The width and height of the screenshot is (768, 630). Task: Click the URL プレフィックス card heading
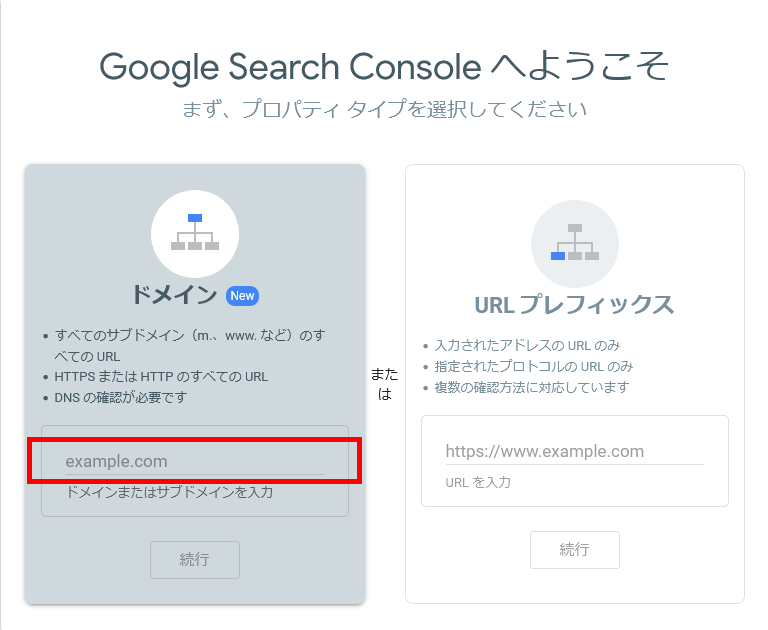coord(574,305)
